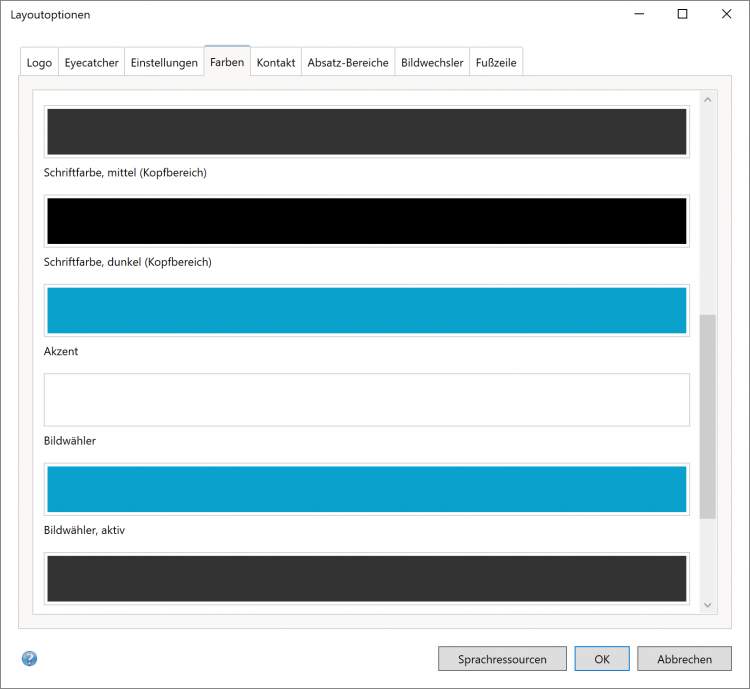Image resolution: width=750 pixels, height=689 pixels.
Task: Click the Sprachressourcen button
Action: click(x=502, y=659)
